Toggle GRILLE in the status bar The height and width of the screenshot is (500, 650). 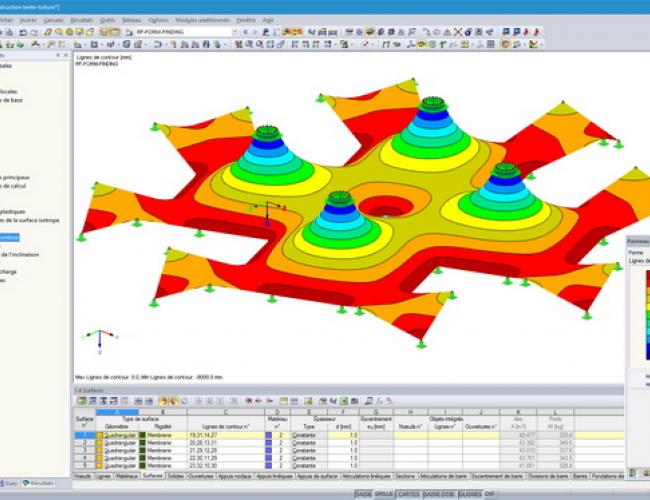pos(384,494)
